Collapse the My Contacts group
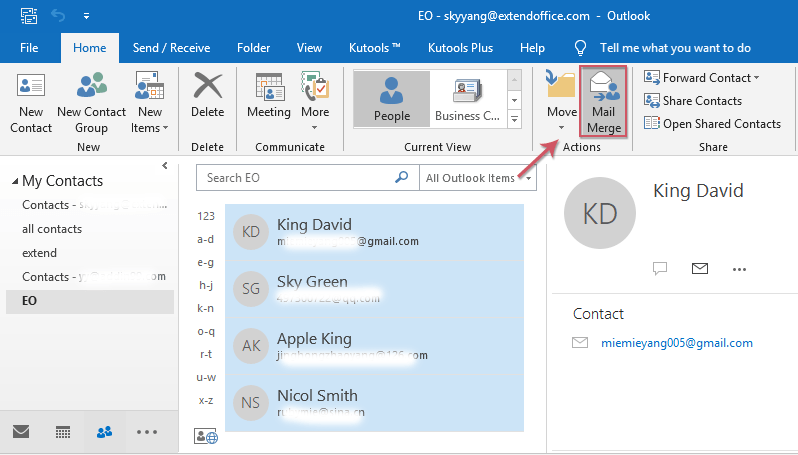 click(15, 181)
